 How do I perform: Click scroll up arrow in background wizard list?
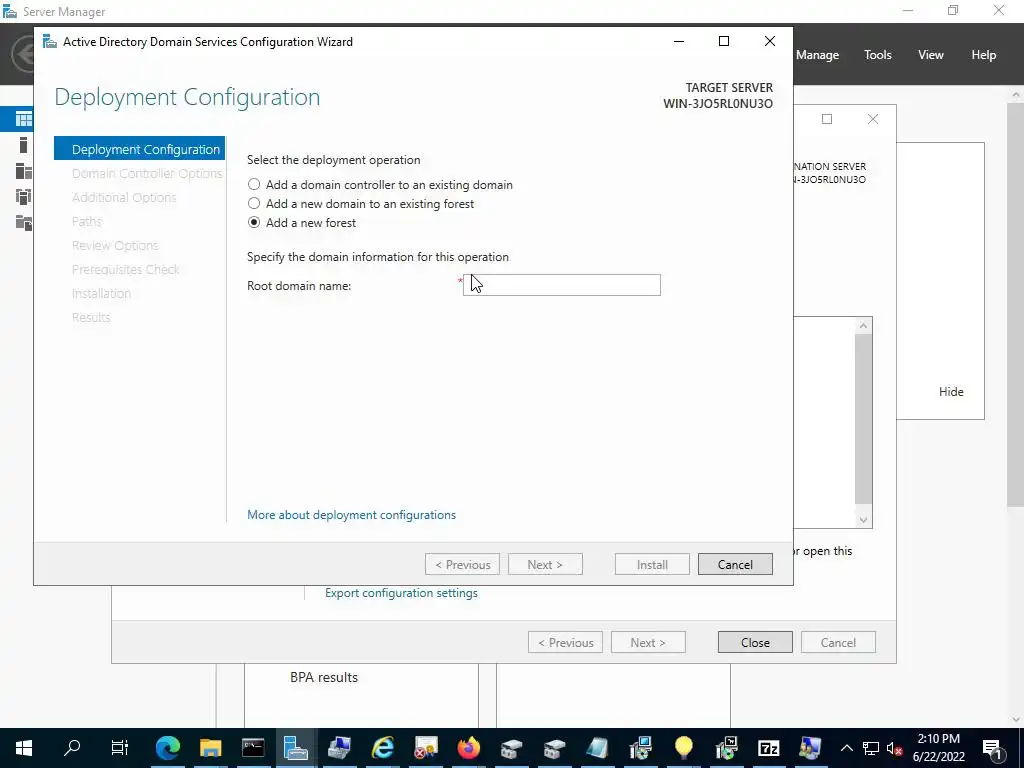tap(863, 325)
